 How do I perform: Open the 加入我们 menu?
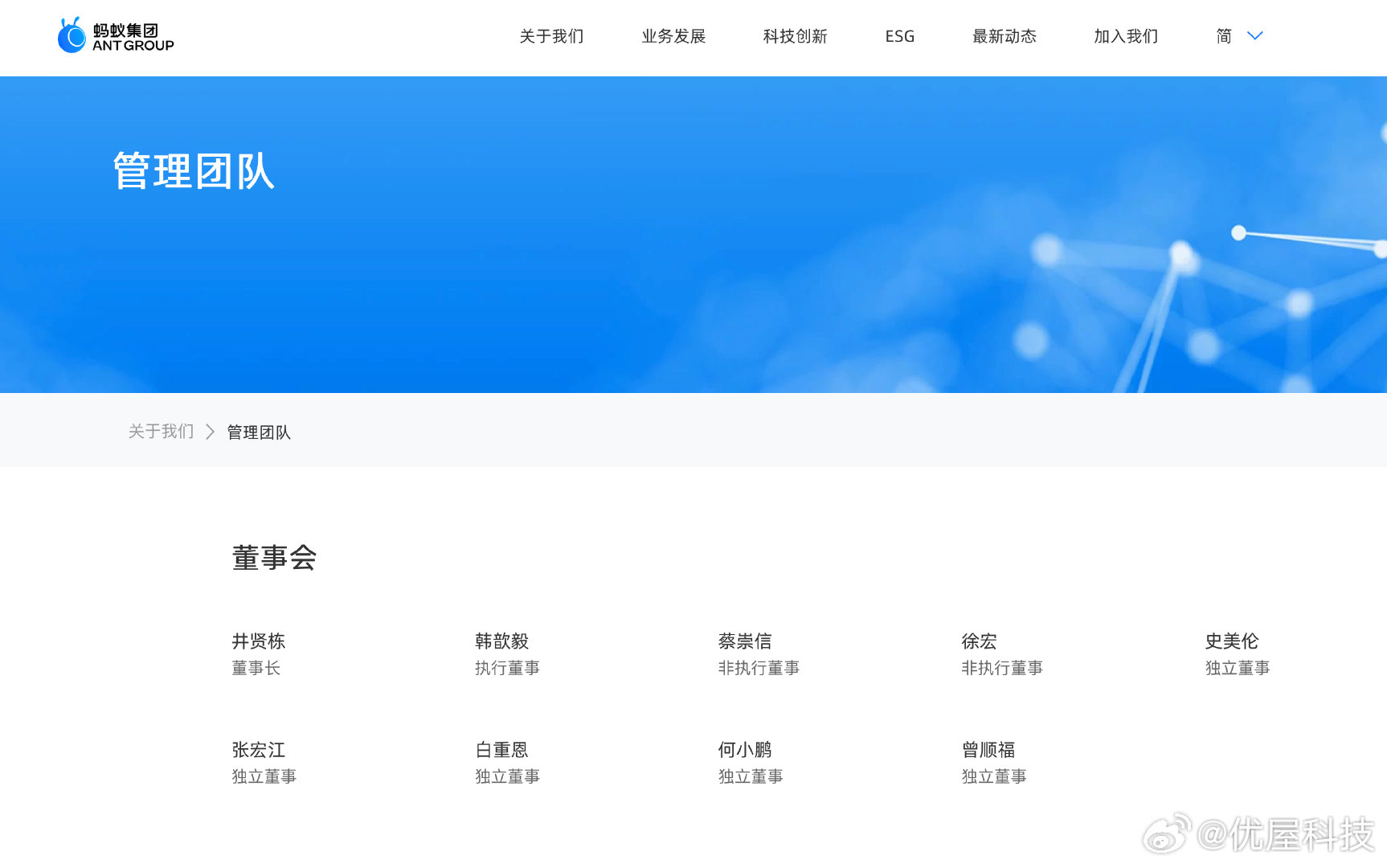tap(1126, 36)
